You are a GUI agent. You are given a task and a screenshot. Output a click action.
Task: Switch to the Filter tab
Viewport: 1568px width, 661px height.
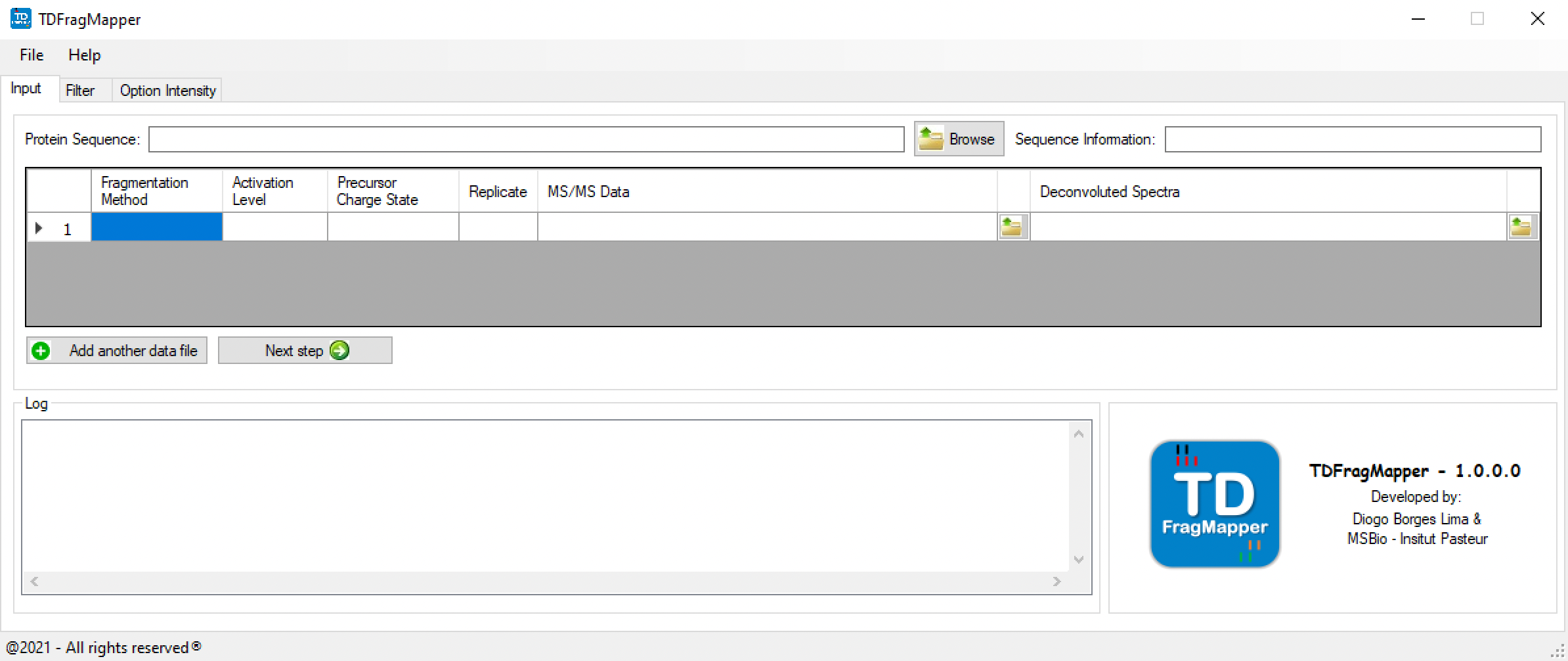[80, 91]
